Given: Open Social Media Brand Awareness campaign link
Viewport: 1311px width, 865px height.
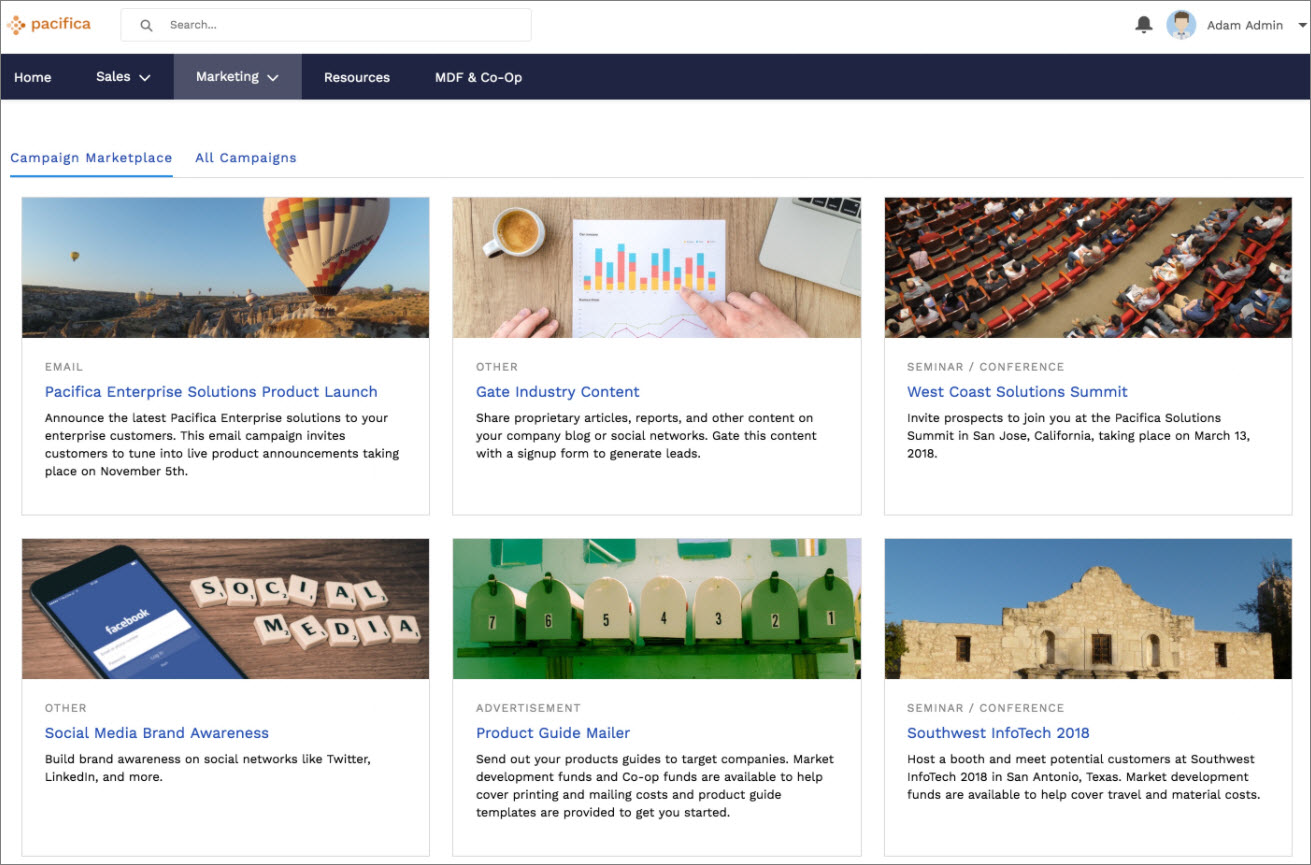Looking at the screenshot, I should point(157,733).
